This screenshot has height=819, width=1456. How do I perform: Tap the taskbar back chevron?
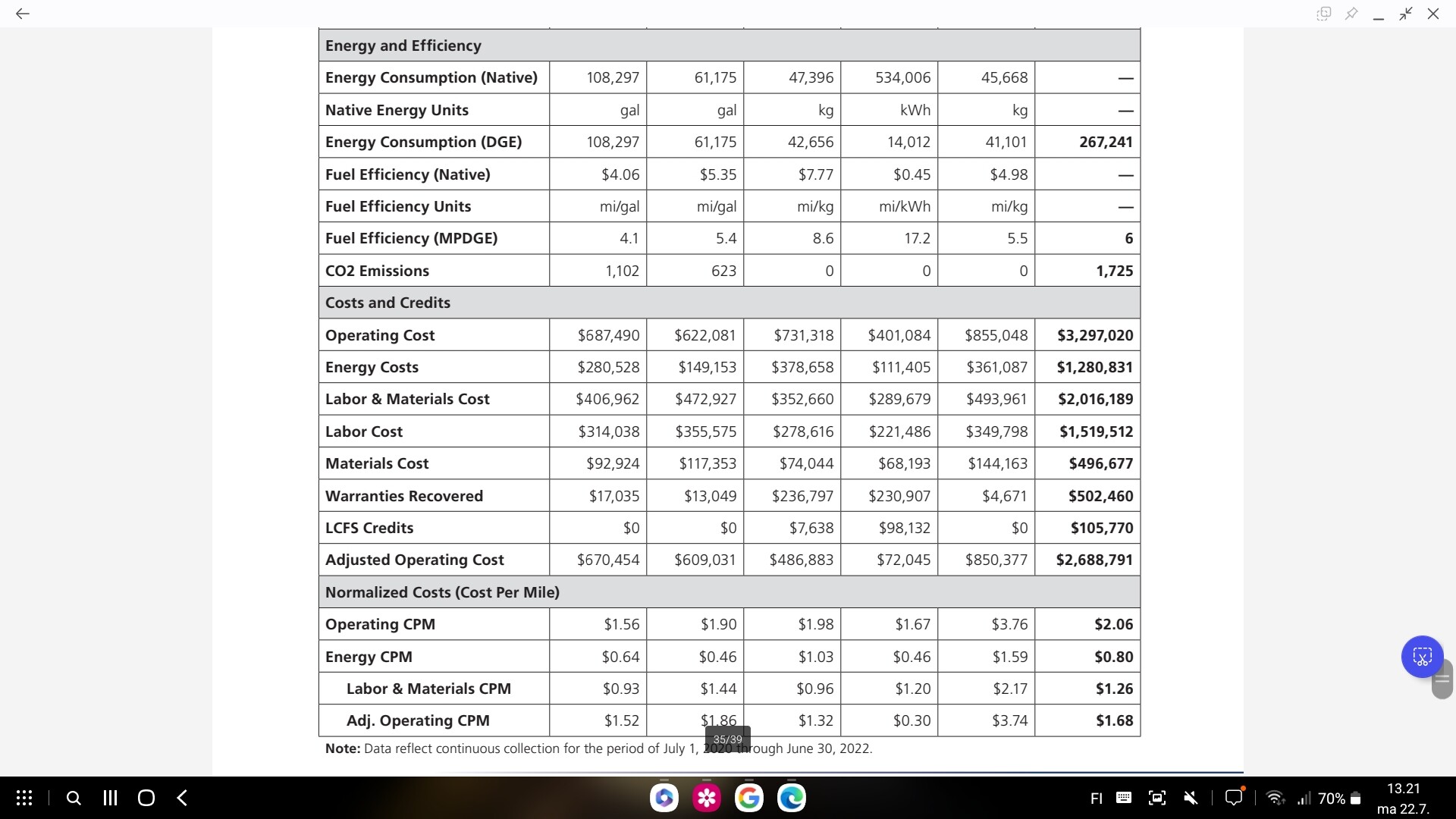point(182,798)
